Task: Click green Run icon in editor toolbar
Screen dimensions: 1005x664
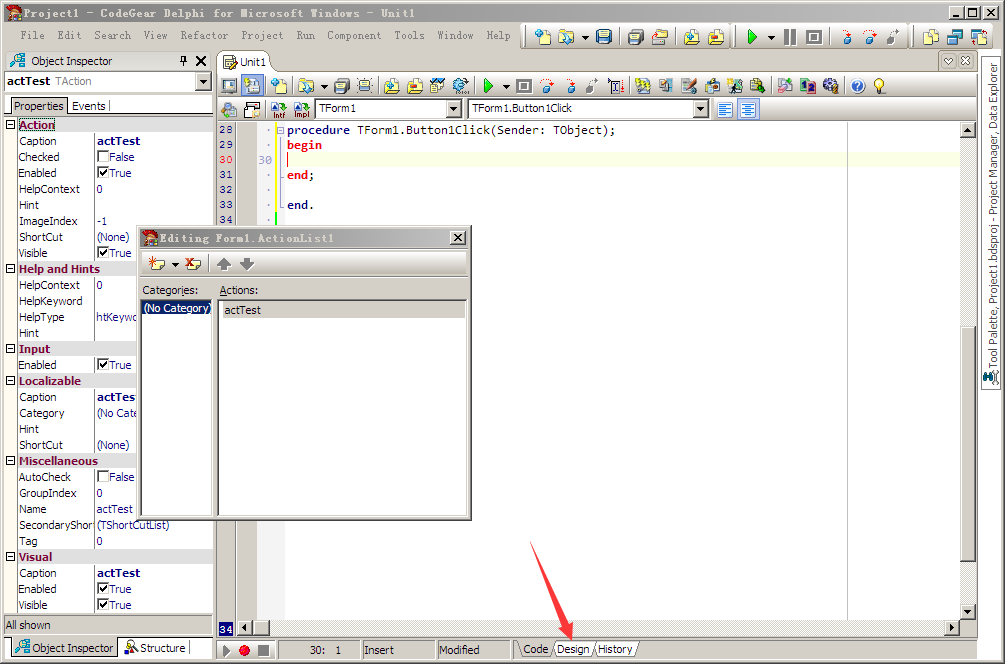Action: (x=488, y=85)
